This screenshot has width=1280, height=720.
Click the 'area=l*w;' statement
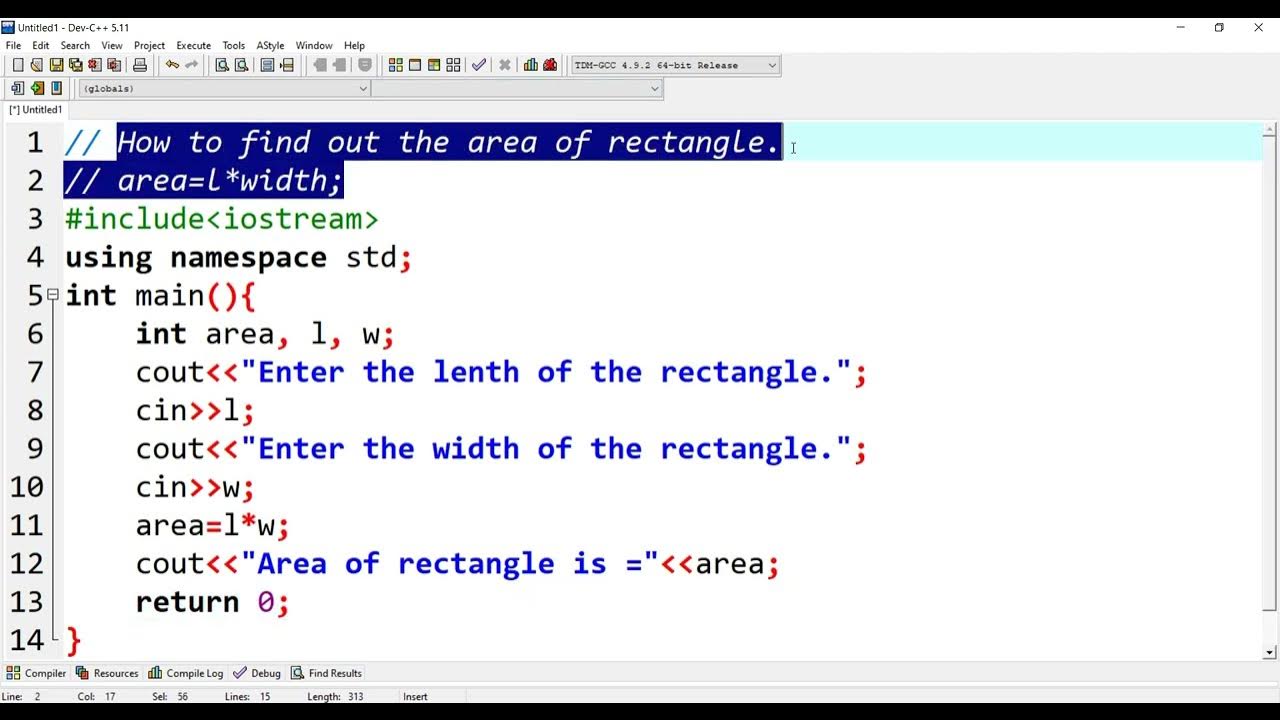click(213, 525)
